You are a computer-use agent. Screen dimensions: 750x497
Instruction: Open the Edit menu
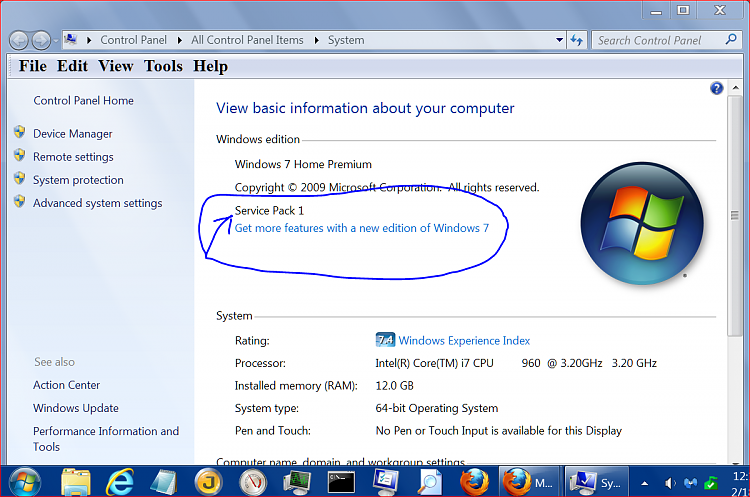[72, 66]
